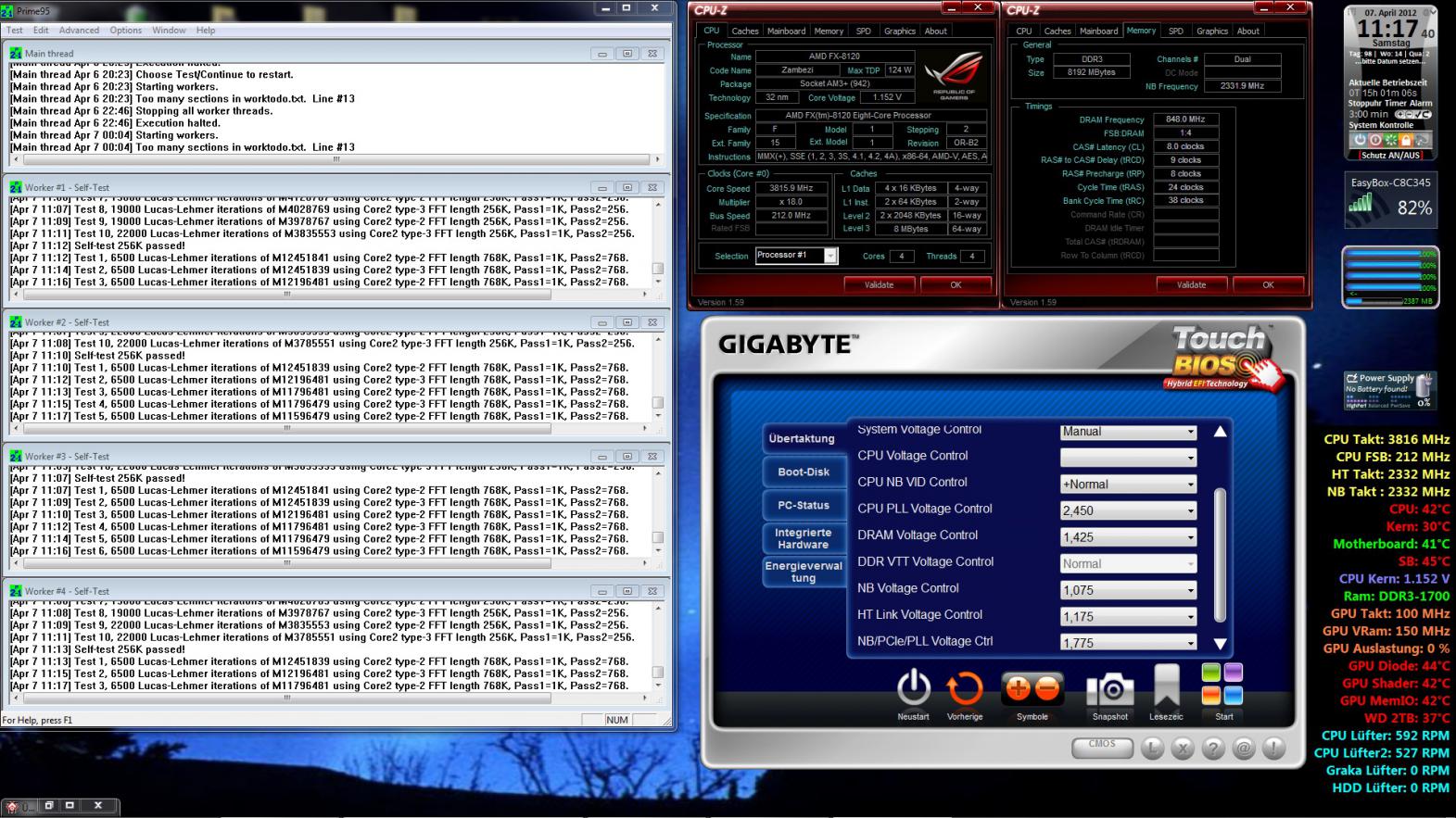1456x818 pixels.
Task: Open the CPU Voltage Control dropdown
Action: point(1128,458)
